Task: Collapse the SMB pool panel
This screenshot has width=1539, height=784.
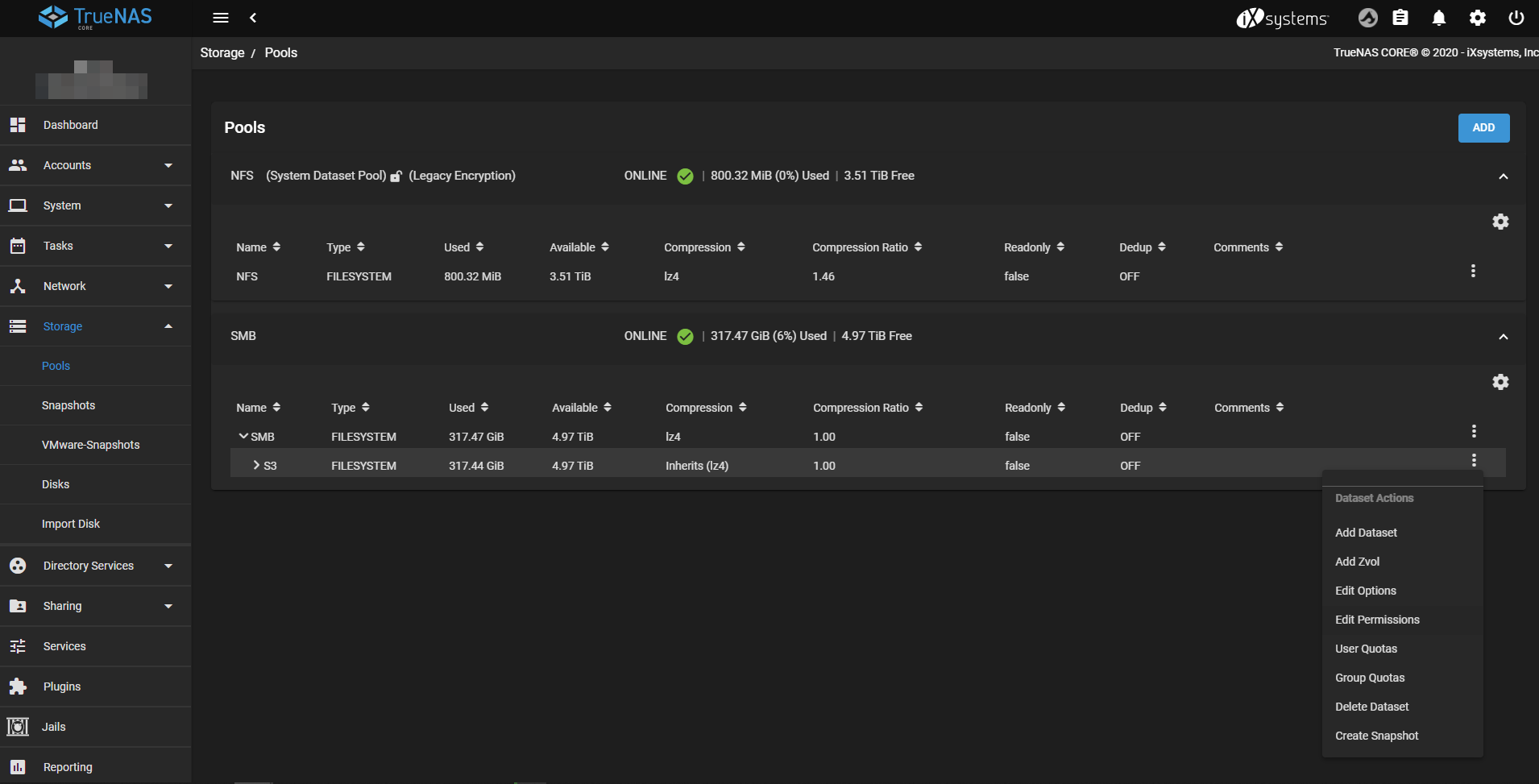Action: click(1504, 336)
